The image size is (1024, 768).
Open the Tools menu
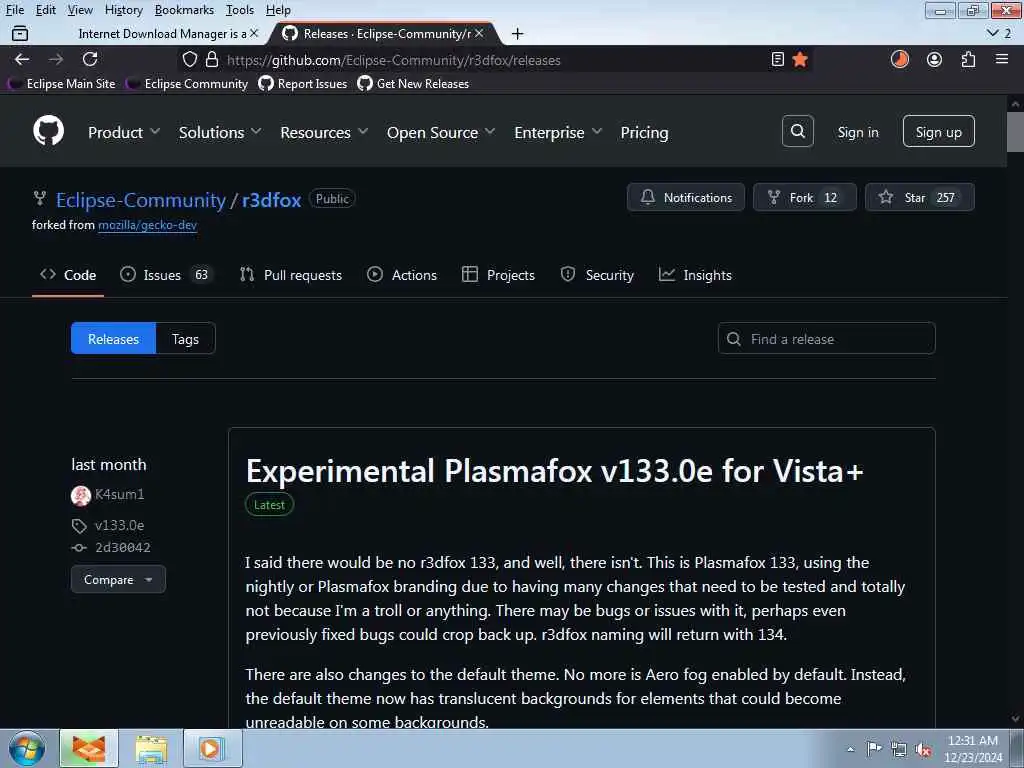240,10
